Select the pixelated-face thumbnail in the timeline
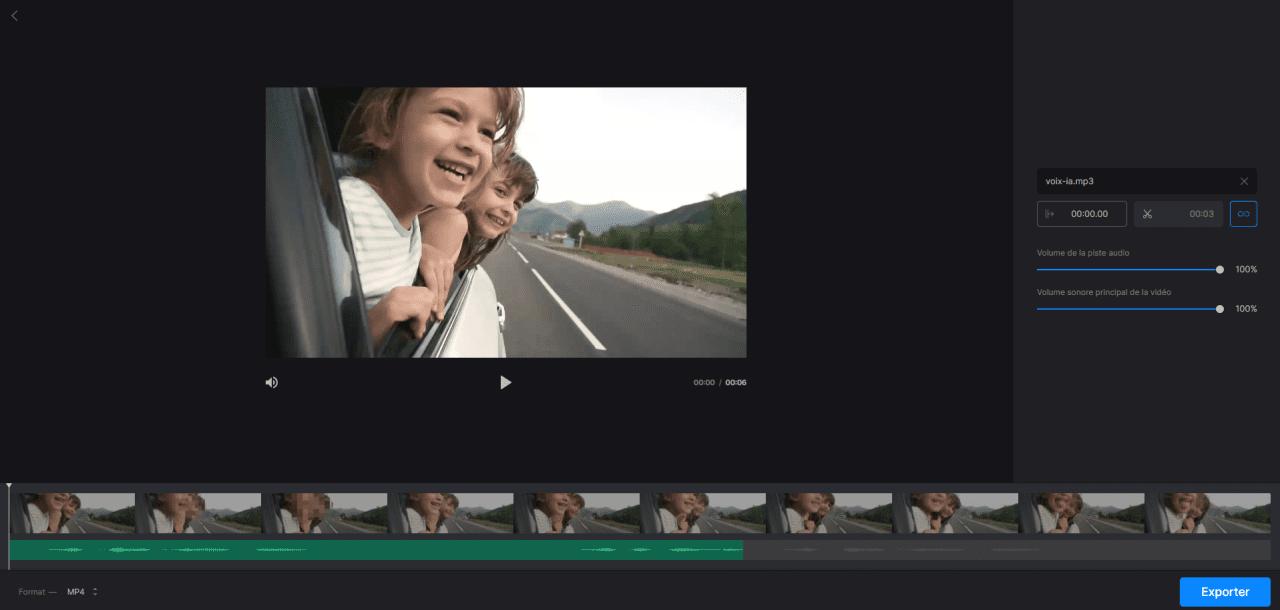This screenshot has width=1280, height=610. [324, 513]
